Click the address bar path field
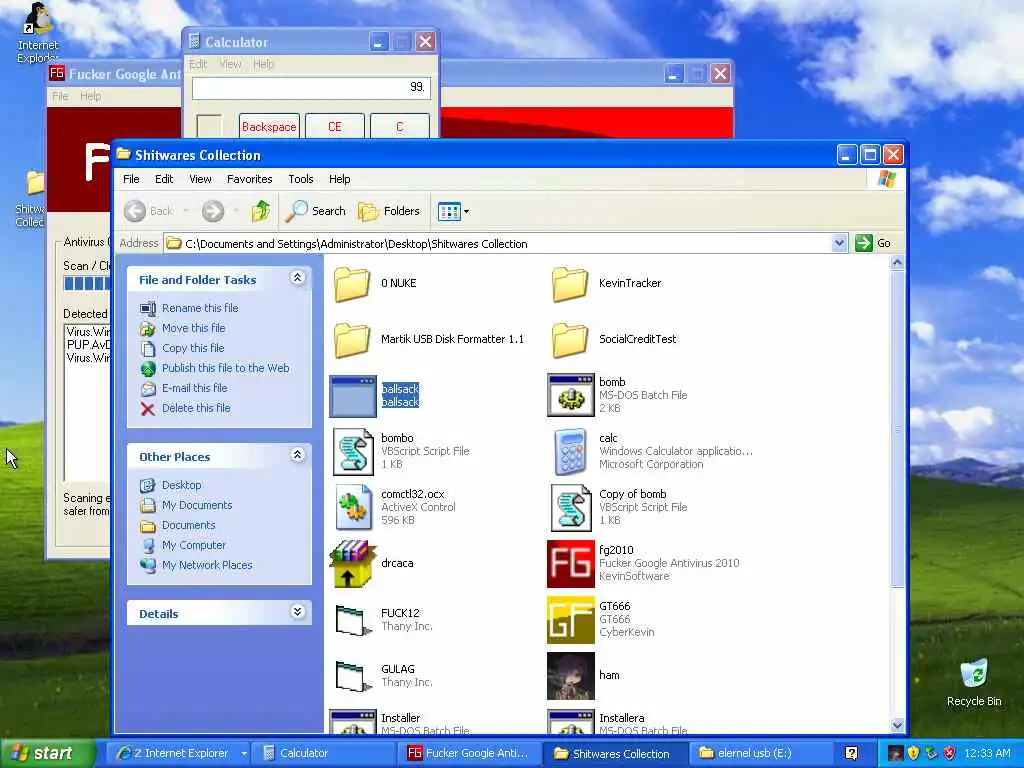 [x=499, y=244]
